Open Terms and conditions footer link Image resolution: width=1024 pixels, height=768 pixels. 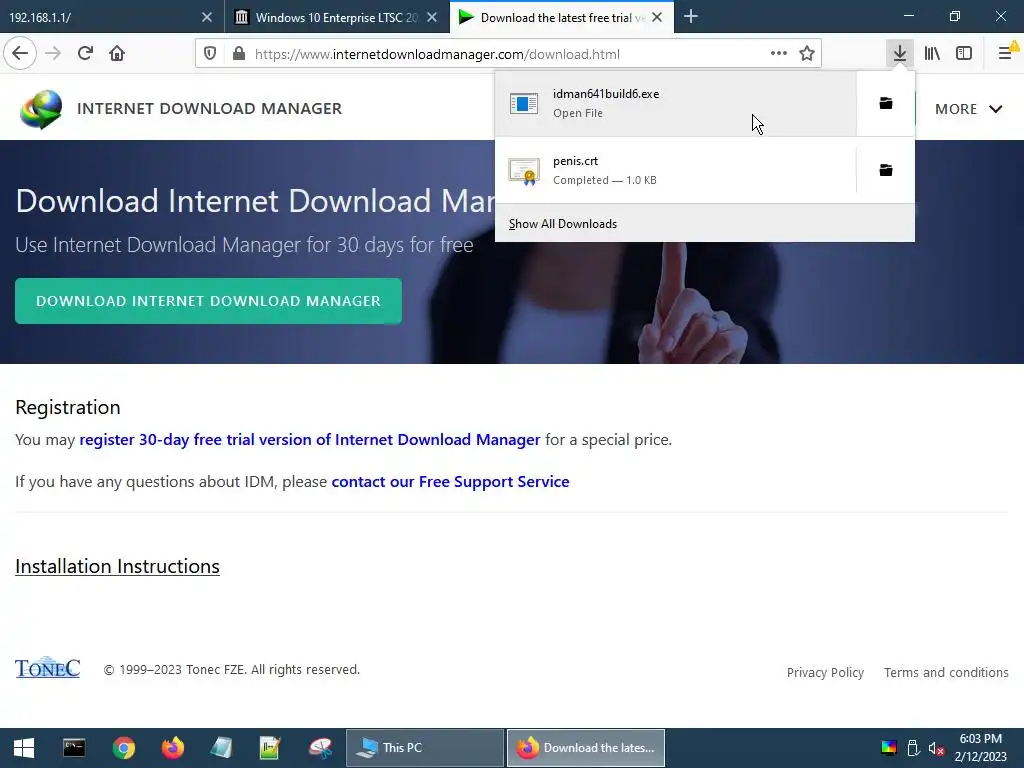[x=946, y=673]
